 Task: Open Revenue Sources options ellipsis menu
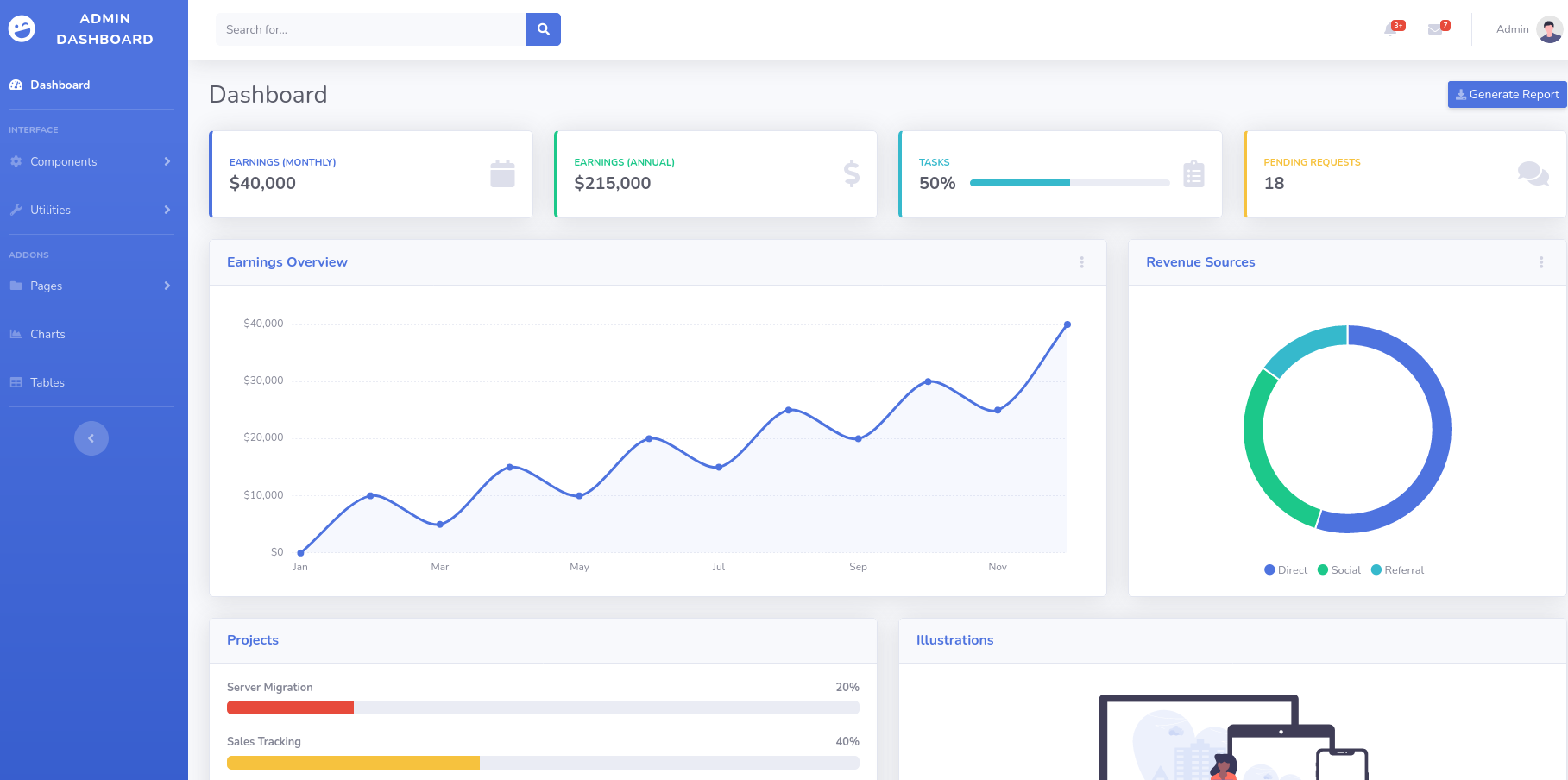tap(1540, 262)
